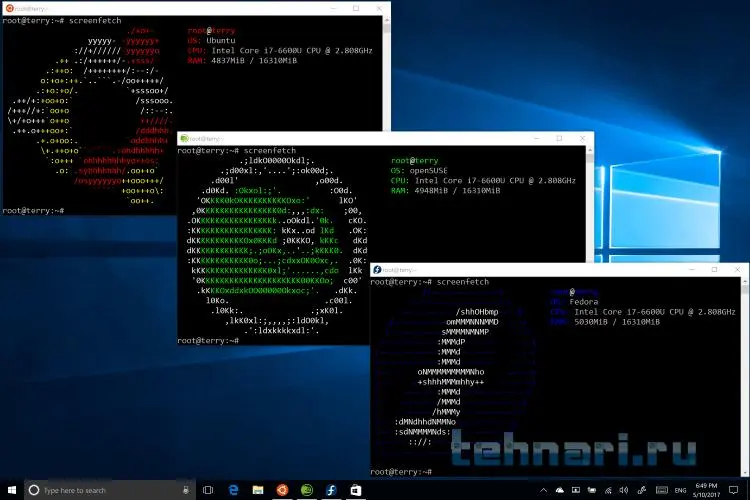750x500 pixels.
Task: Click 'RAM: 4948MiB / 16310MiB' in openSUSE window
Action: click(445, 190)
